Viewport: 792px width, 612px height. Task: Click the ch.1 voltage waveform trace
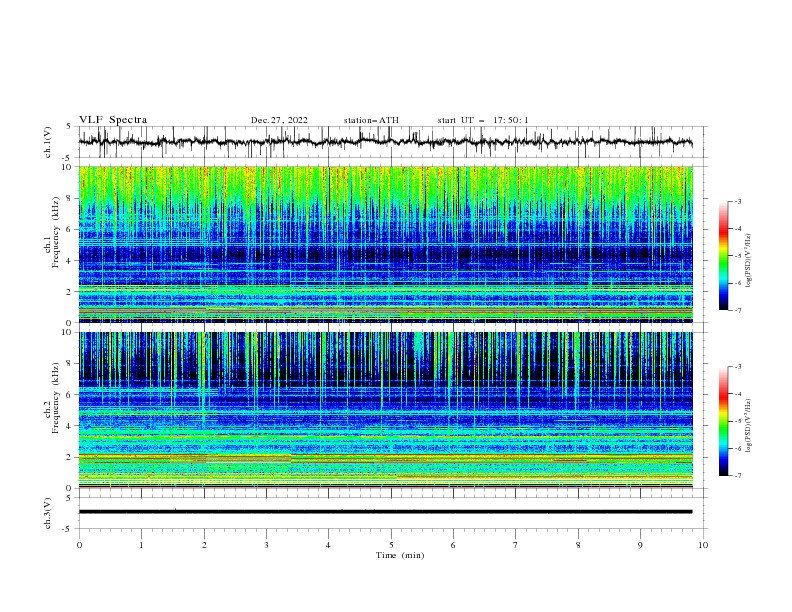click(x=385, y=142)
